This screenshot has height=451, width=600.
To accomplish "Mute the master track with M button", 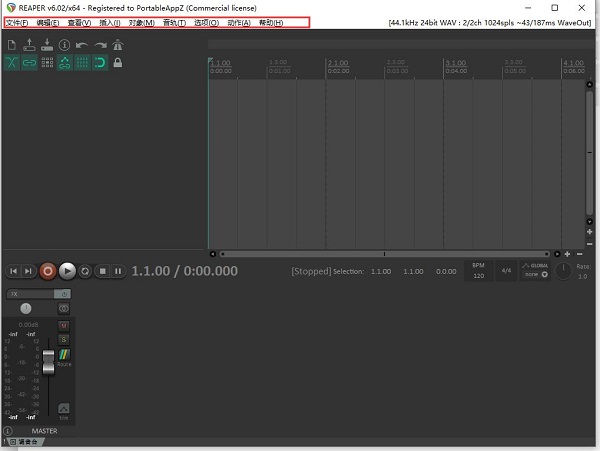I will [x=64, y=325].
